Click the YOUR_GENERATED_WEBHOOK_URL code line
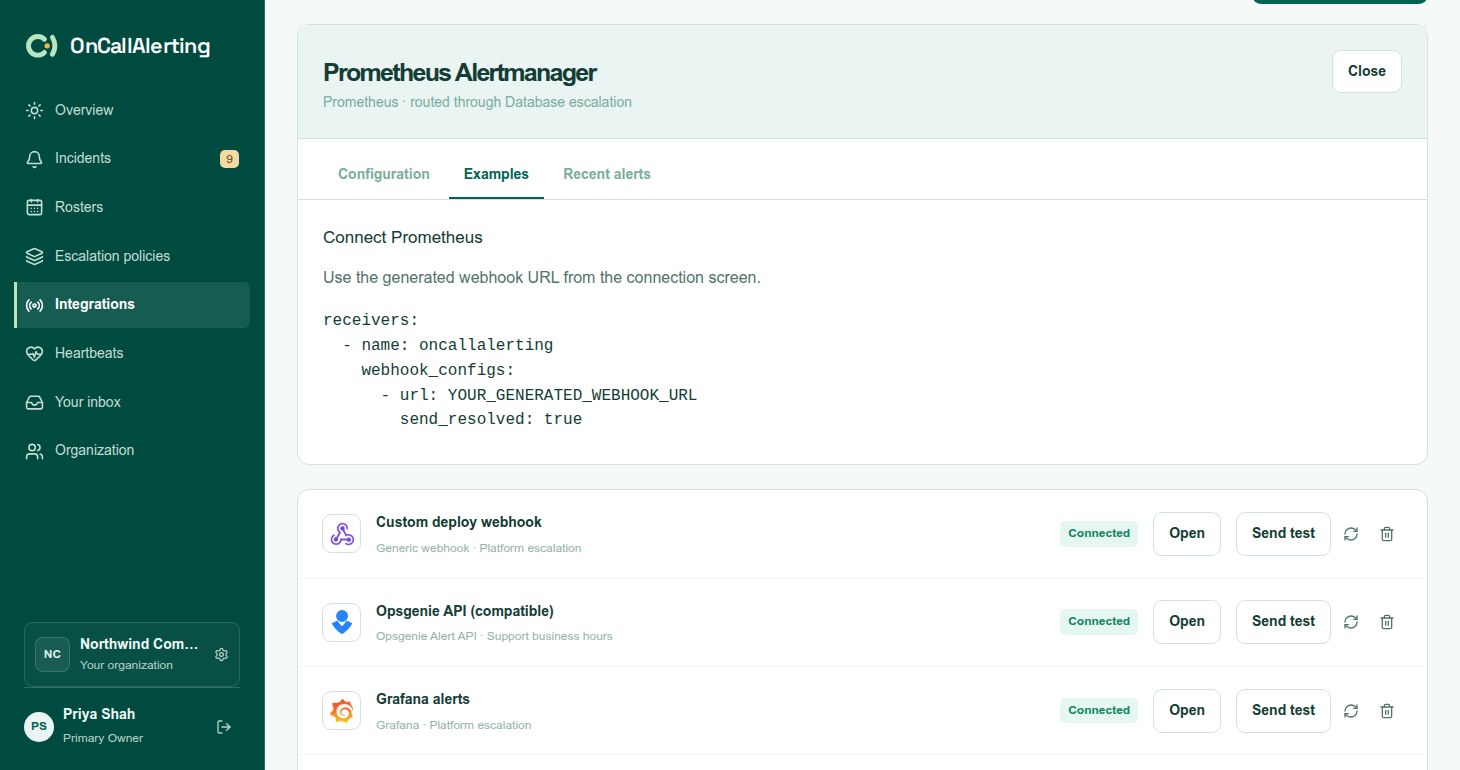1460x770 pixels. coord(538,395)
